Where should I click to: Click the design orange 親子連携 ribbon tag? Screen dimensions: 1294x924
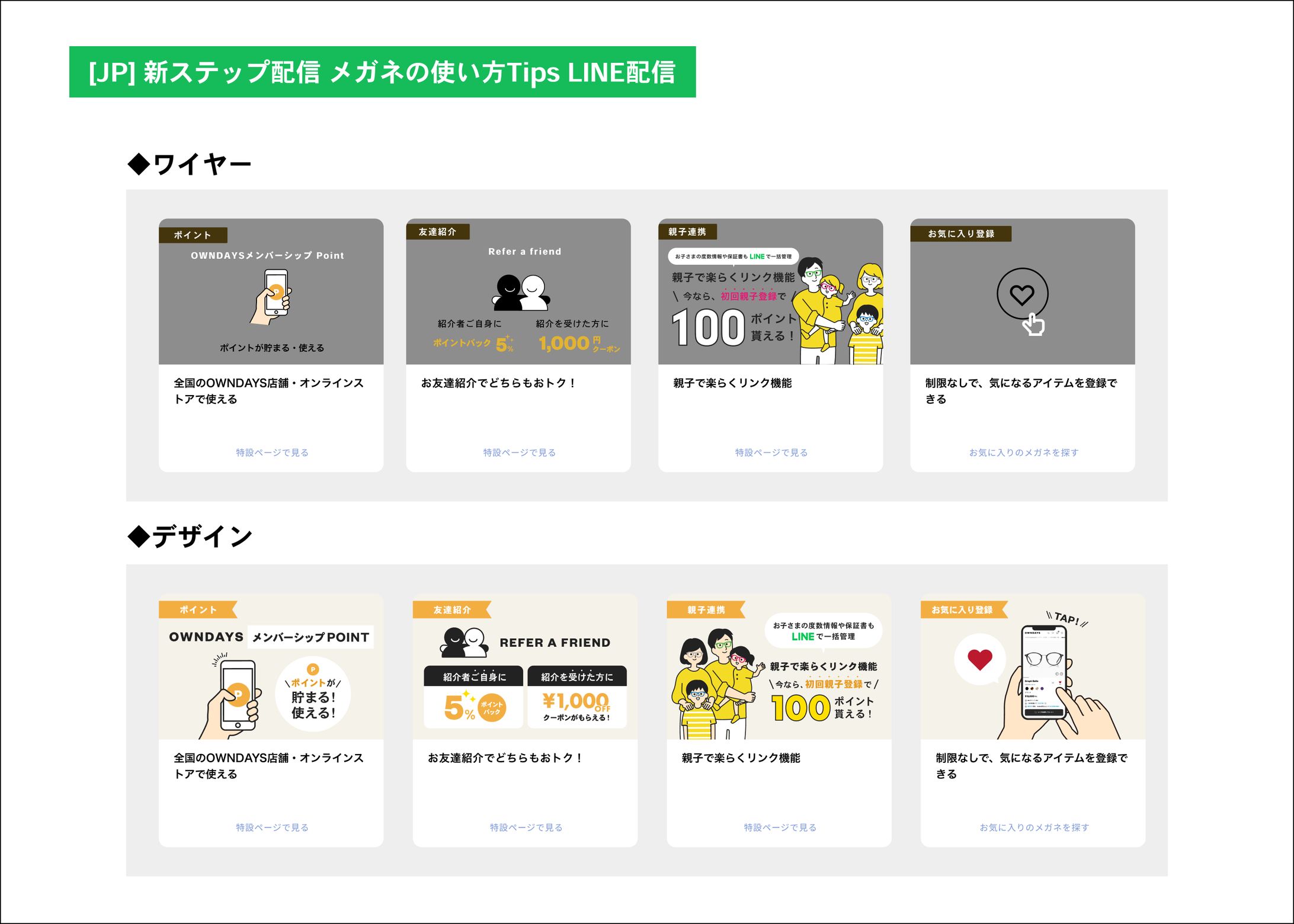click(x=706, y=609)
